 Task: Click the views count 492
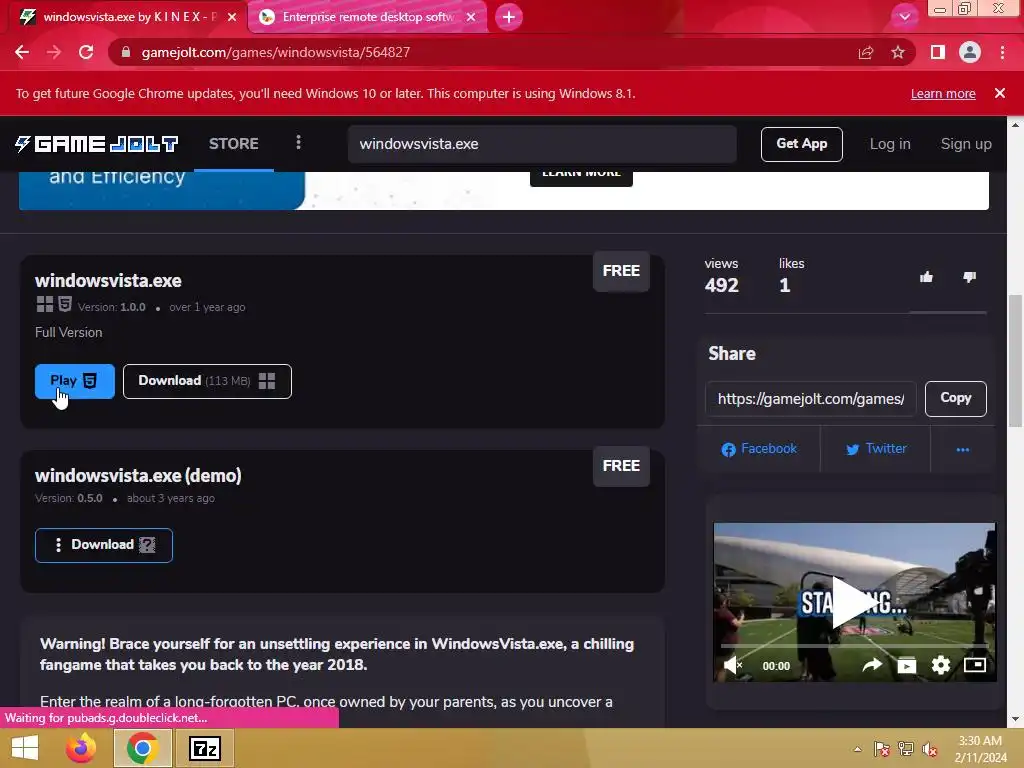722,285
